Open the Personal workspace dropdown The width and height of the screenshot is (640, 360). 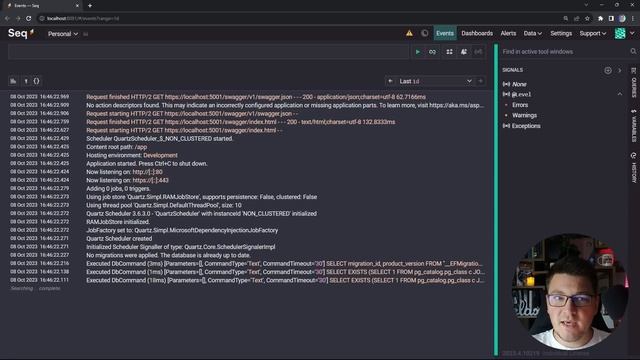[63, 34]
